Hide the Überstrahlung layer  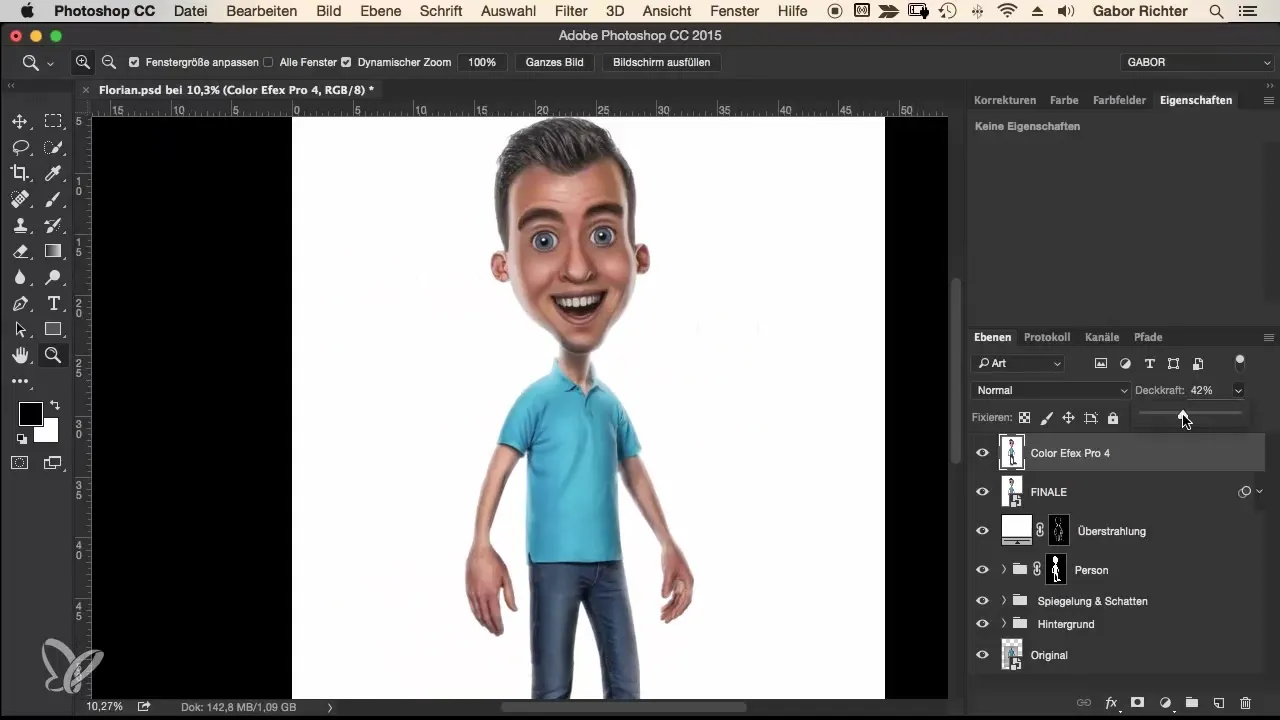click(982, 531)
